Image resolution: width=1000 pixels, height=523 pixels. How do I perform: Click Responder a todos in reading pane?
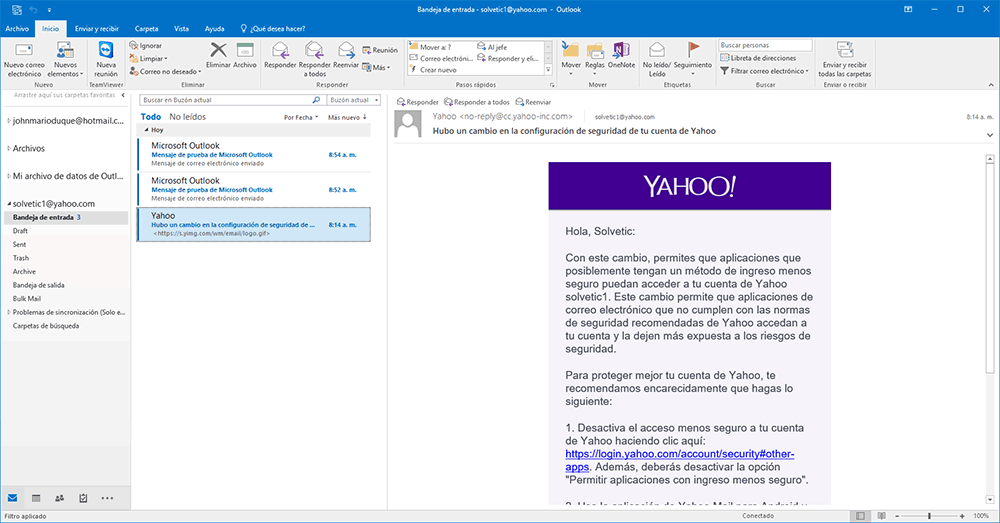[x=477, y=102]
